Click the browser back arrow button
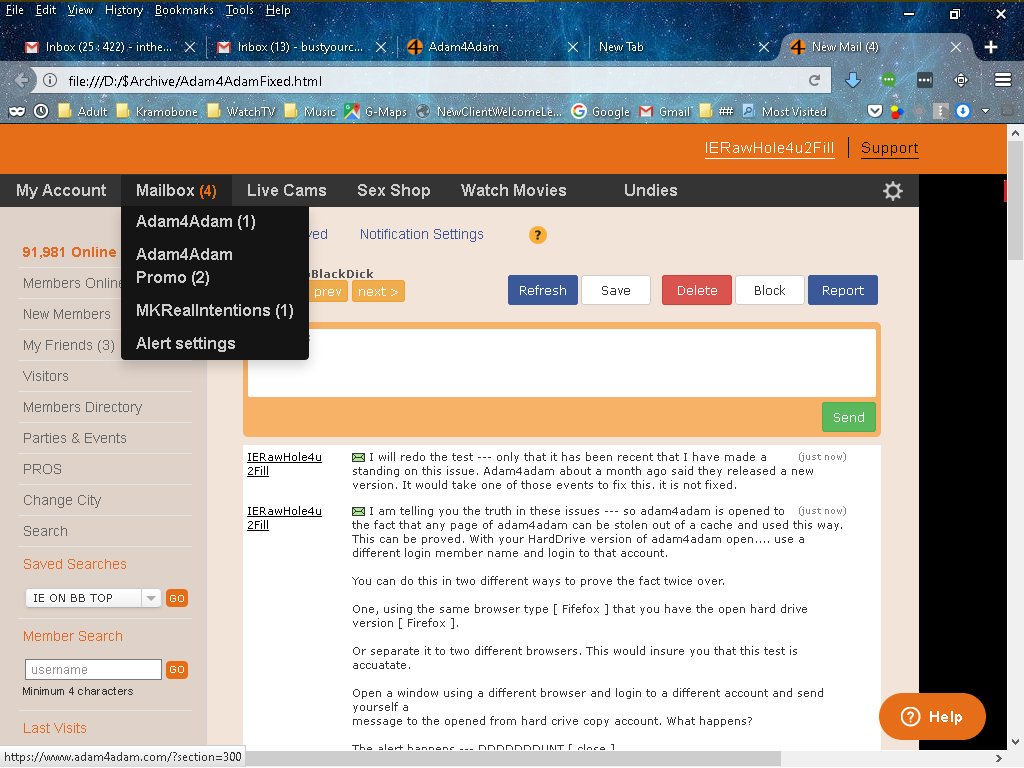This screenshot has height=768, width=1024. click(x=22, y=80)
